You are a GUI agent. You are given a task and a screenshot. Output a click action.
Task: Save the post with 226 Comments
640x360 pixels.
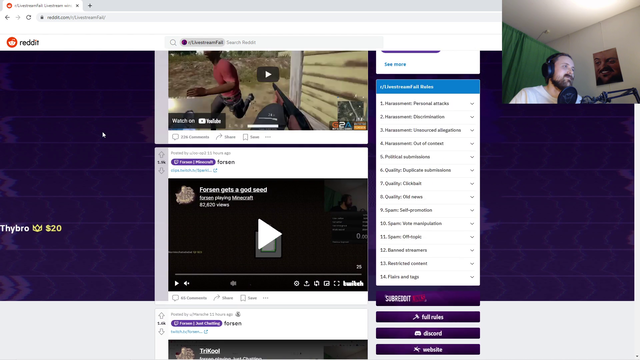point(251,137)
